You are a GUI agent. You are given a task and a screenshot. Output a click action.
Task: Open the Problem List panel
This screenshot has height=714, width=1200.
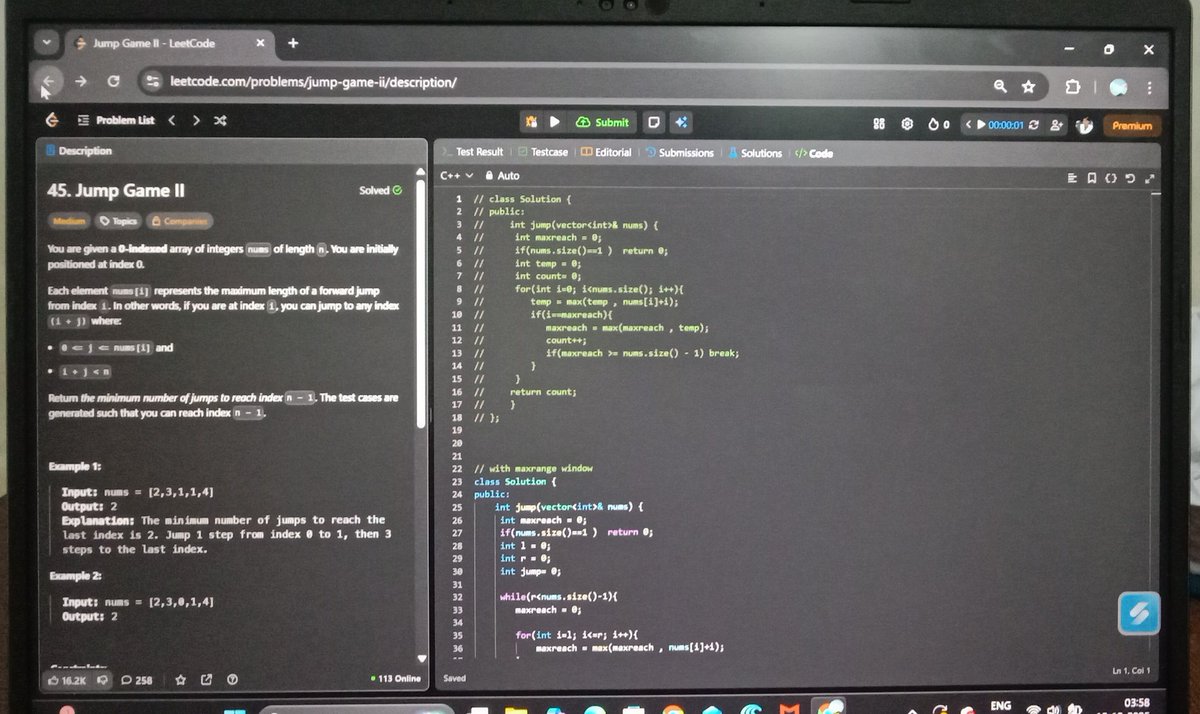point(115,120)
